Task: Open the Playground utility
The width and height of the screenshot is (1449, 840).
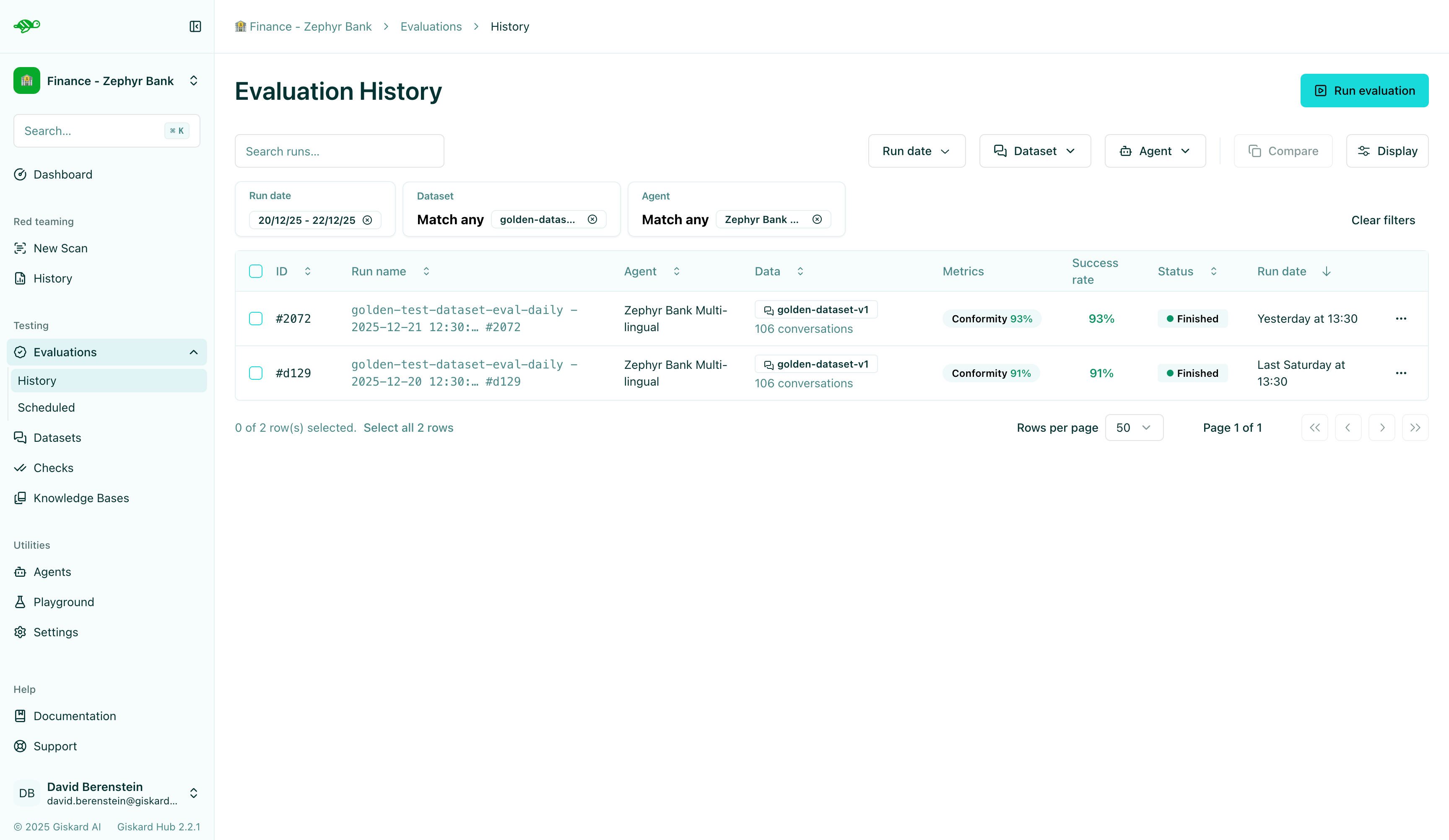Action: (x=63, y=601)
